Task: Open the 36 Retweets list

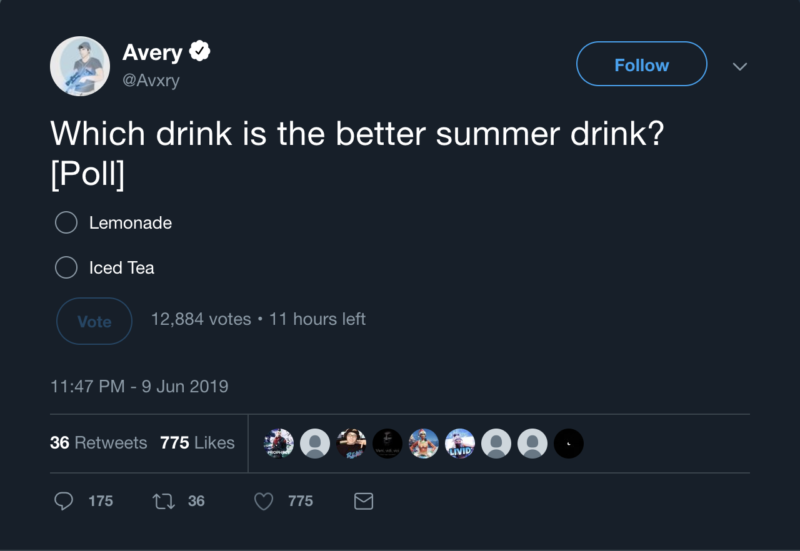Action: pyautogui.click(x=98, y=443)
